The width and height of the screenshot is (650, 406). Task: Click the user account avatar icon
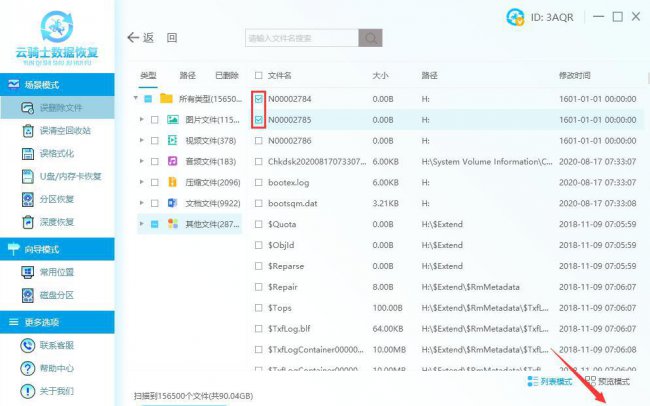pos(515,17)
